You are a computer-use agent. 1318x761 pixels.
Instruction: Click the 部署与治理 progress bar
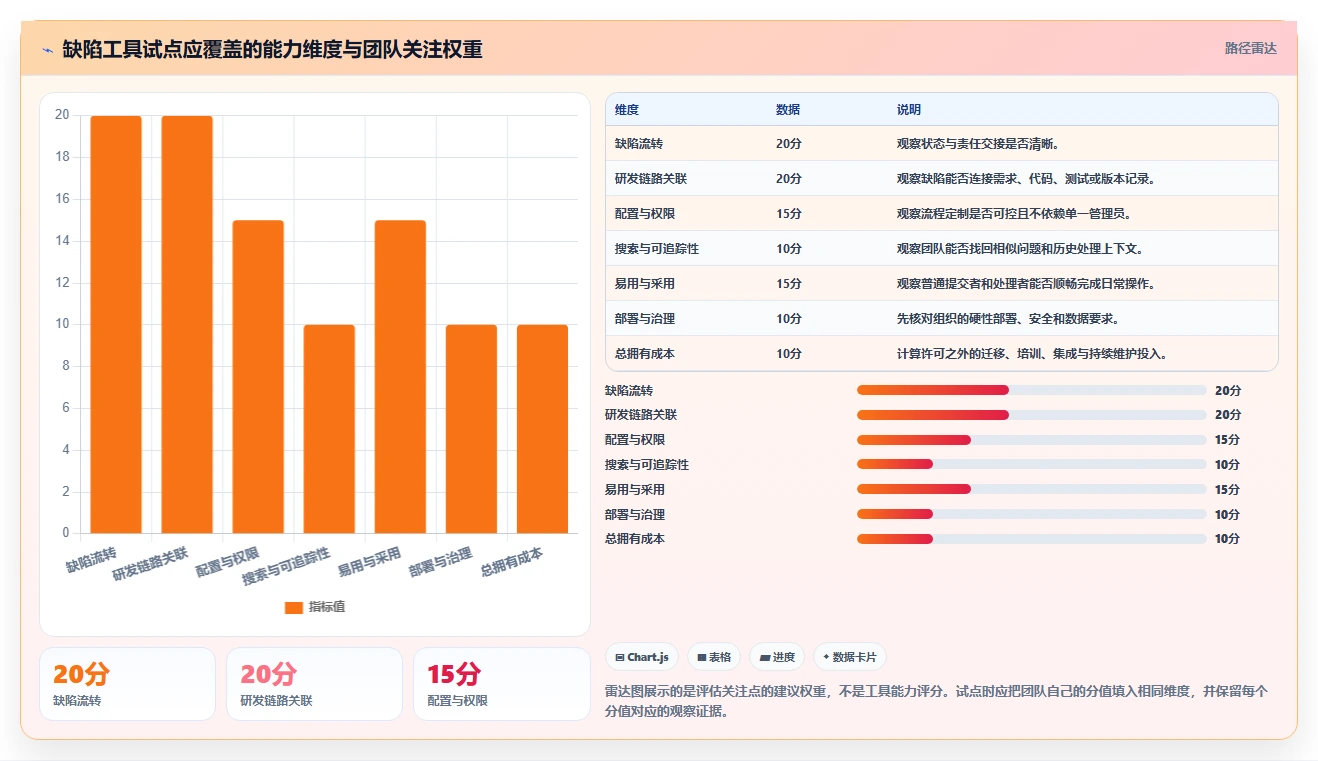point(1031,514)
